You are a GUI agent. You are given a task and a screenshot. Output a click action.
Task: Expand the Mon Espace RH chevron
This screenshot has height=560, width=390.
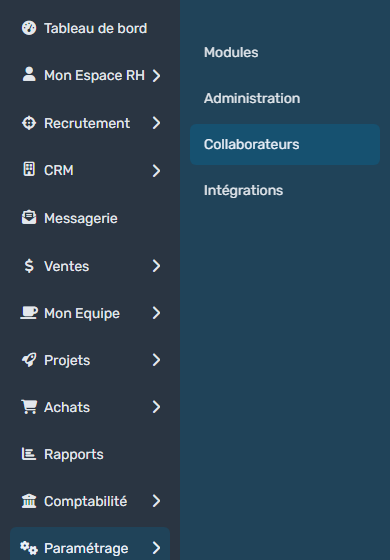[x=156, y=76]
